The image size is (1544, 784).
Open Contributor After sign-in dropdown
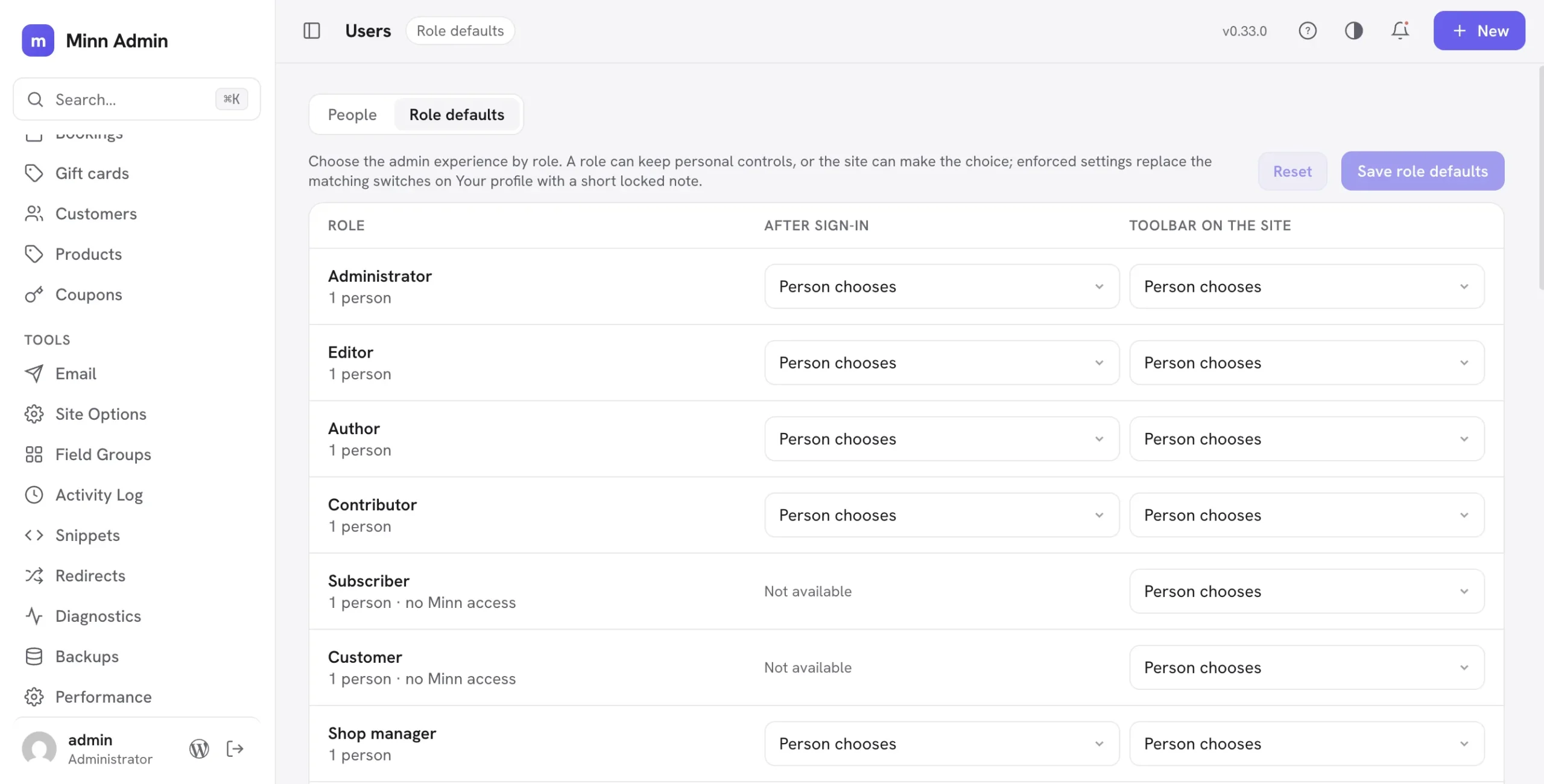(941, 515)
